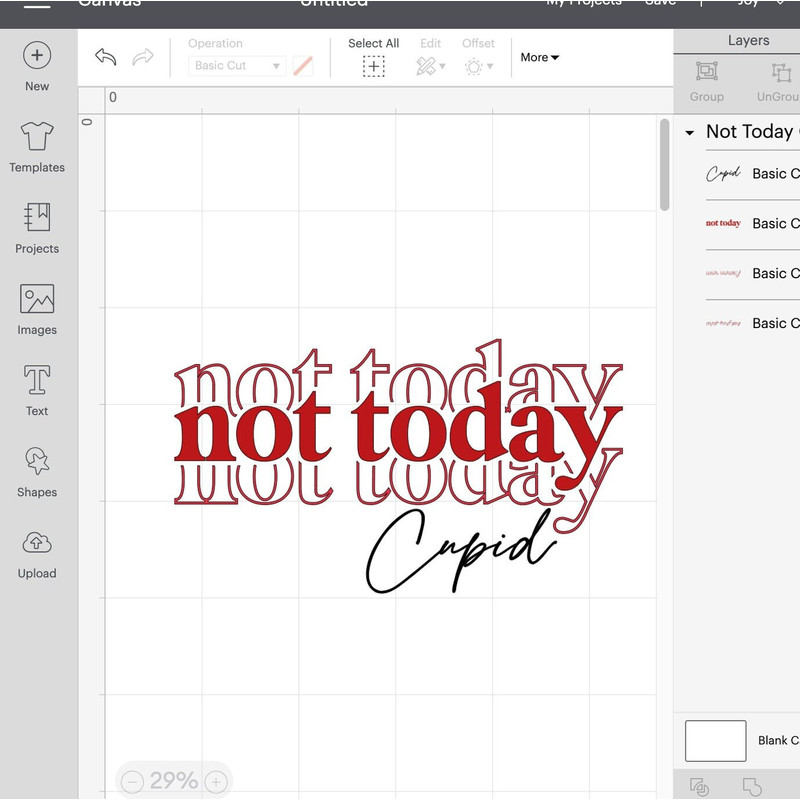Select the red not today layer
The image size is (800, 800).
723,224
